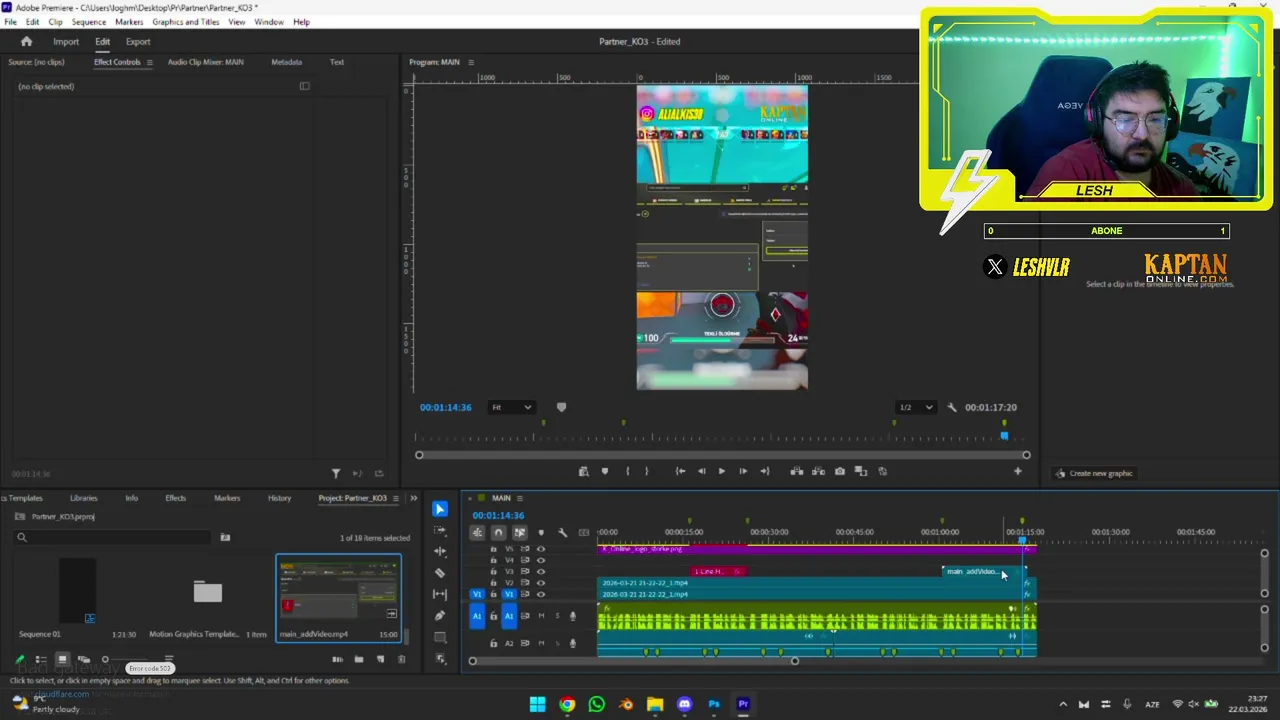The width and height of the screenshot is (1280, 720).
Task: Click trash Clear icon in Project panel
Action: (x=402, y=659)
